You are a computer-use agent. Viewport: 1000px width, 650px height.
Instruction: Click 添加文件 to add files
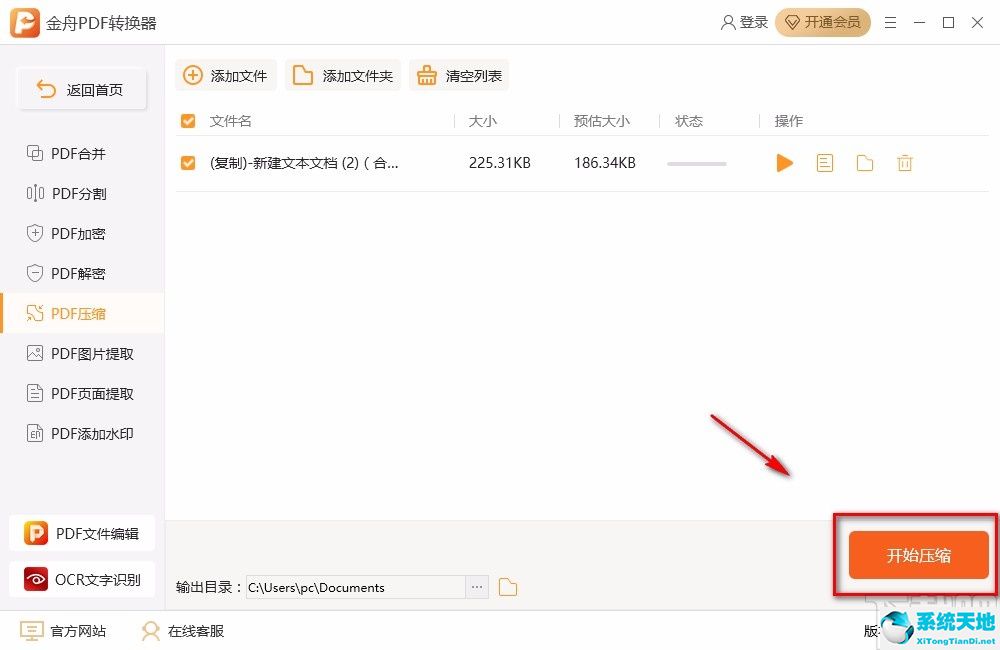[225, 74]
